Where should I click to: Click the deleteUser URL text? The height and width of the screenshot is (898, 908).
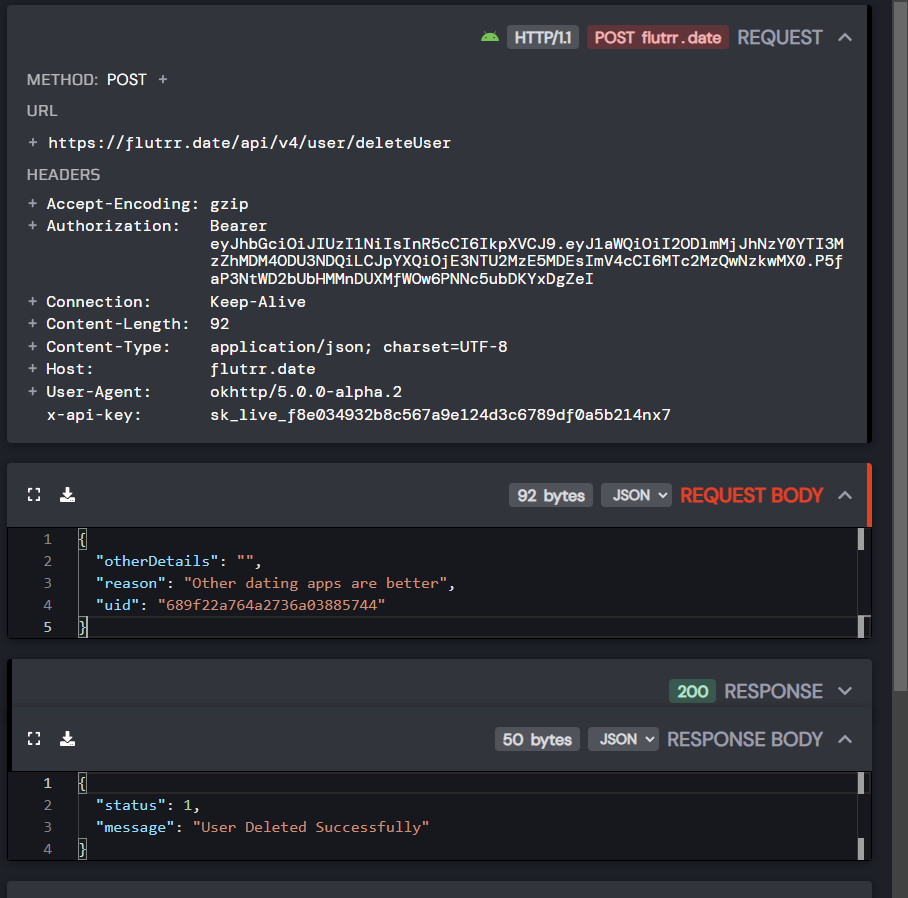point(249,142)
